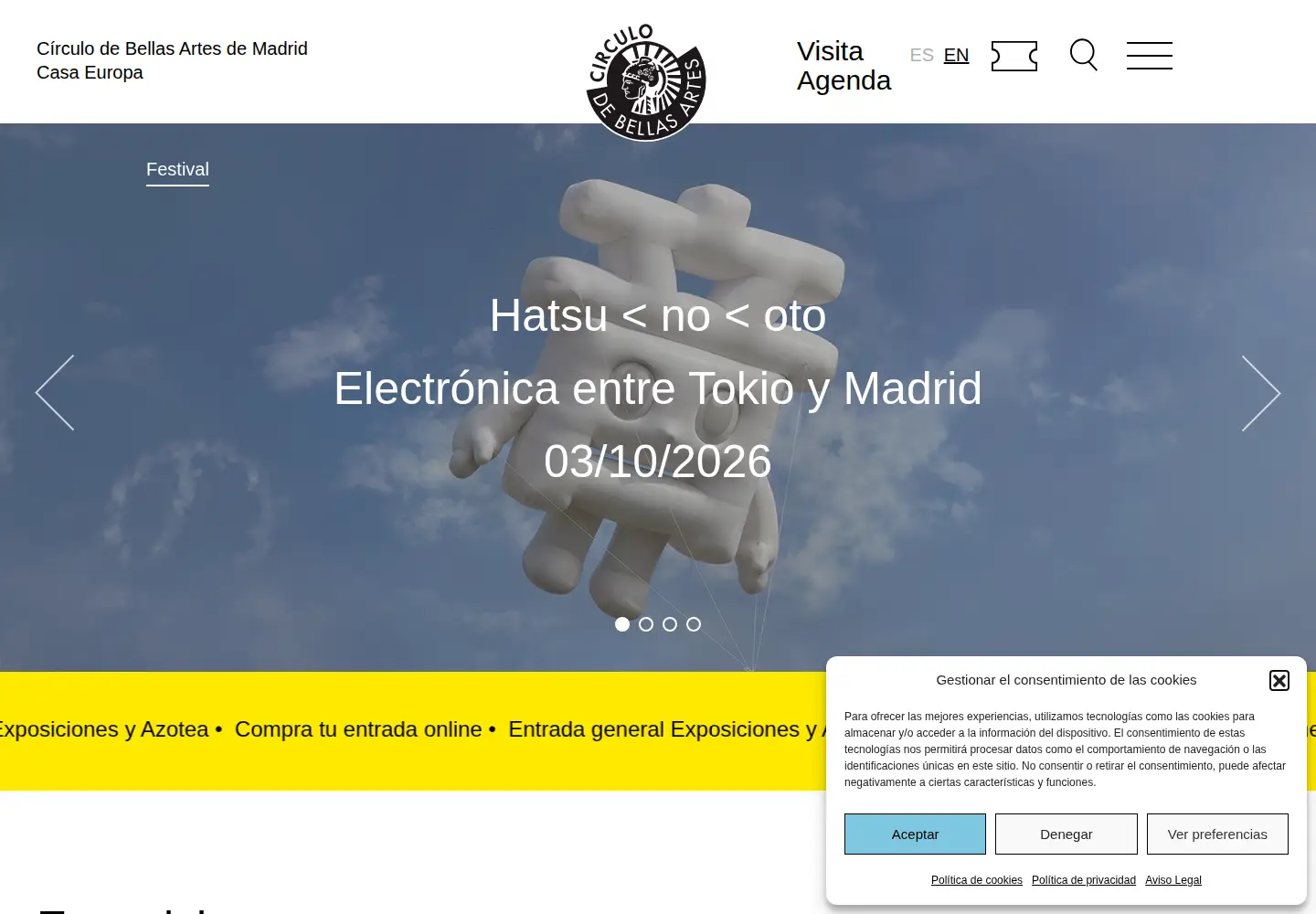Click the cookie consent dialog title text
1316x914 pixels.
click(1066, 680)
